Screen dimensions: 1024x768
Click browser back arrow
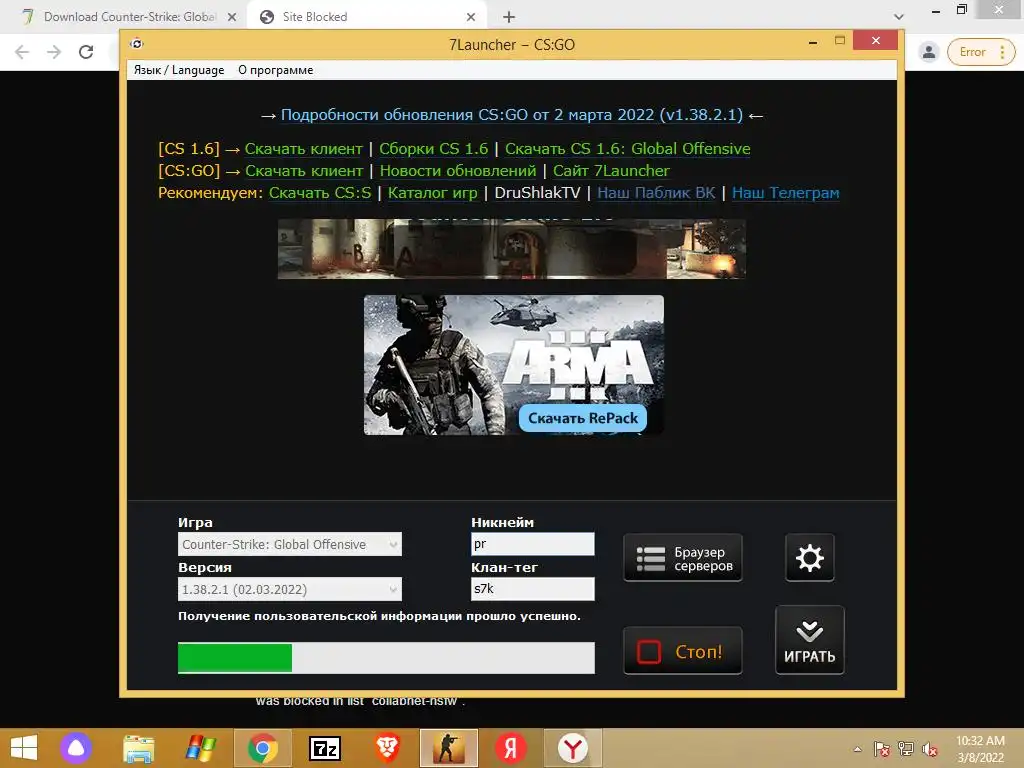click(x=22, y=52)
